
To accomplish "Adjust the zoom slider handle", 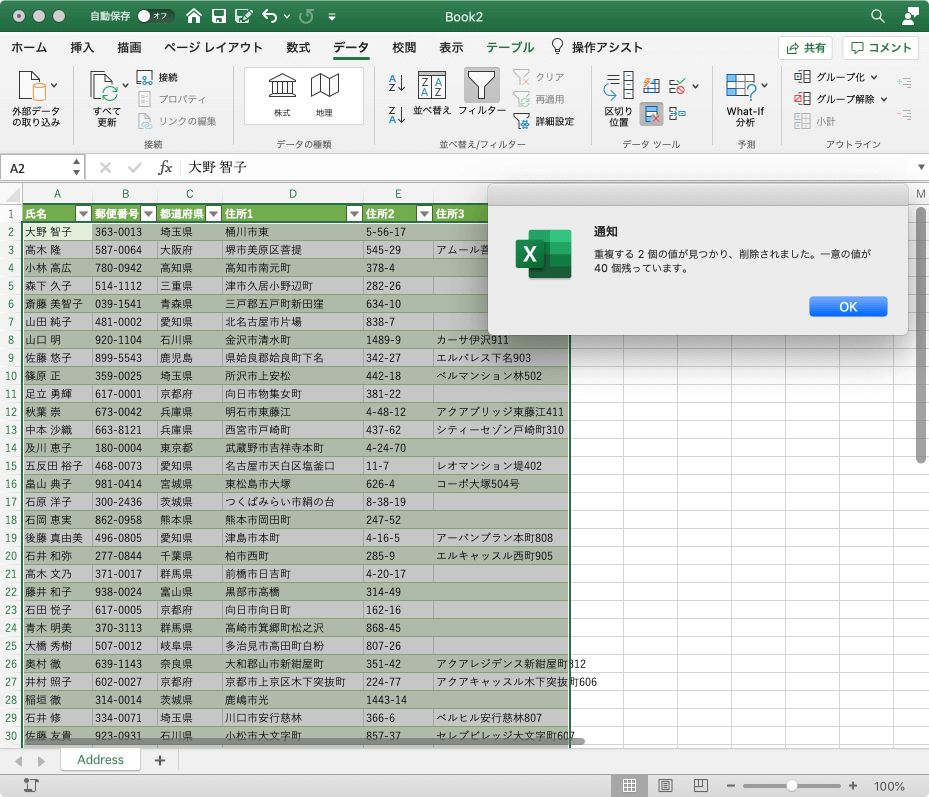I will 792,786.
